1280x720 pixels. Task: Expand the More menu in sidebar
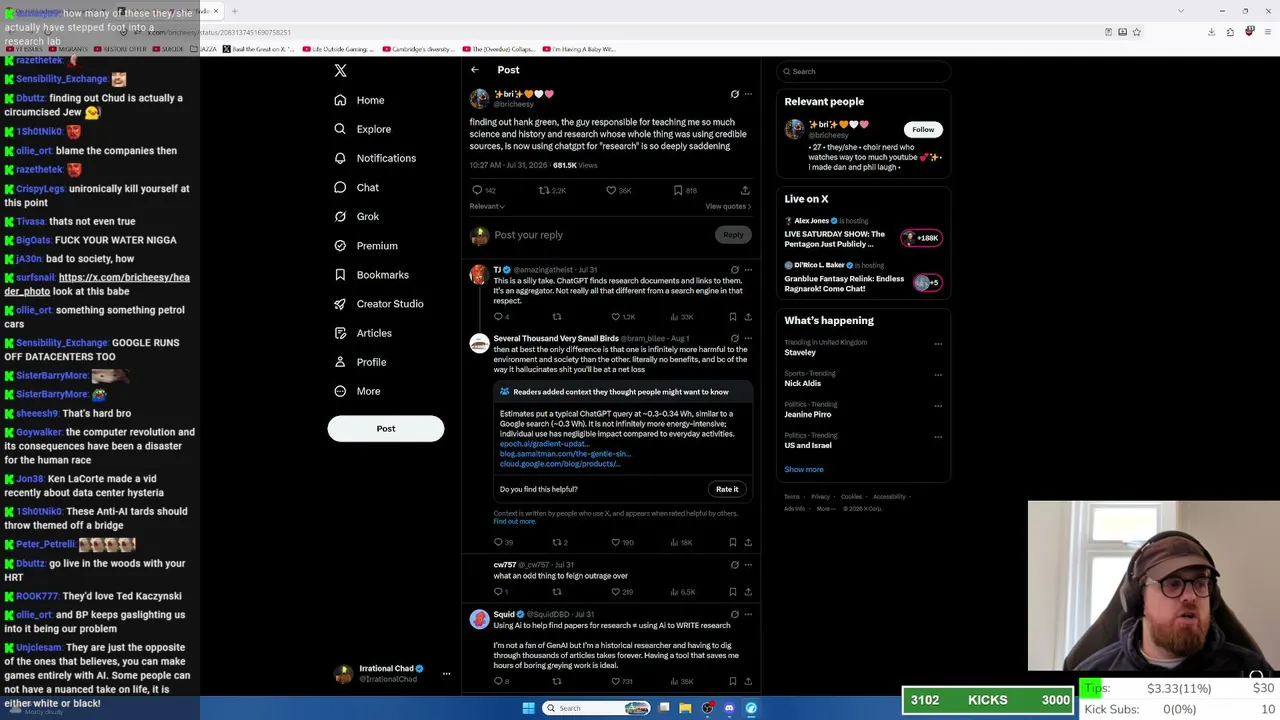(357, 391)
